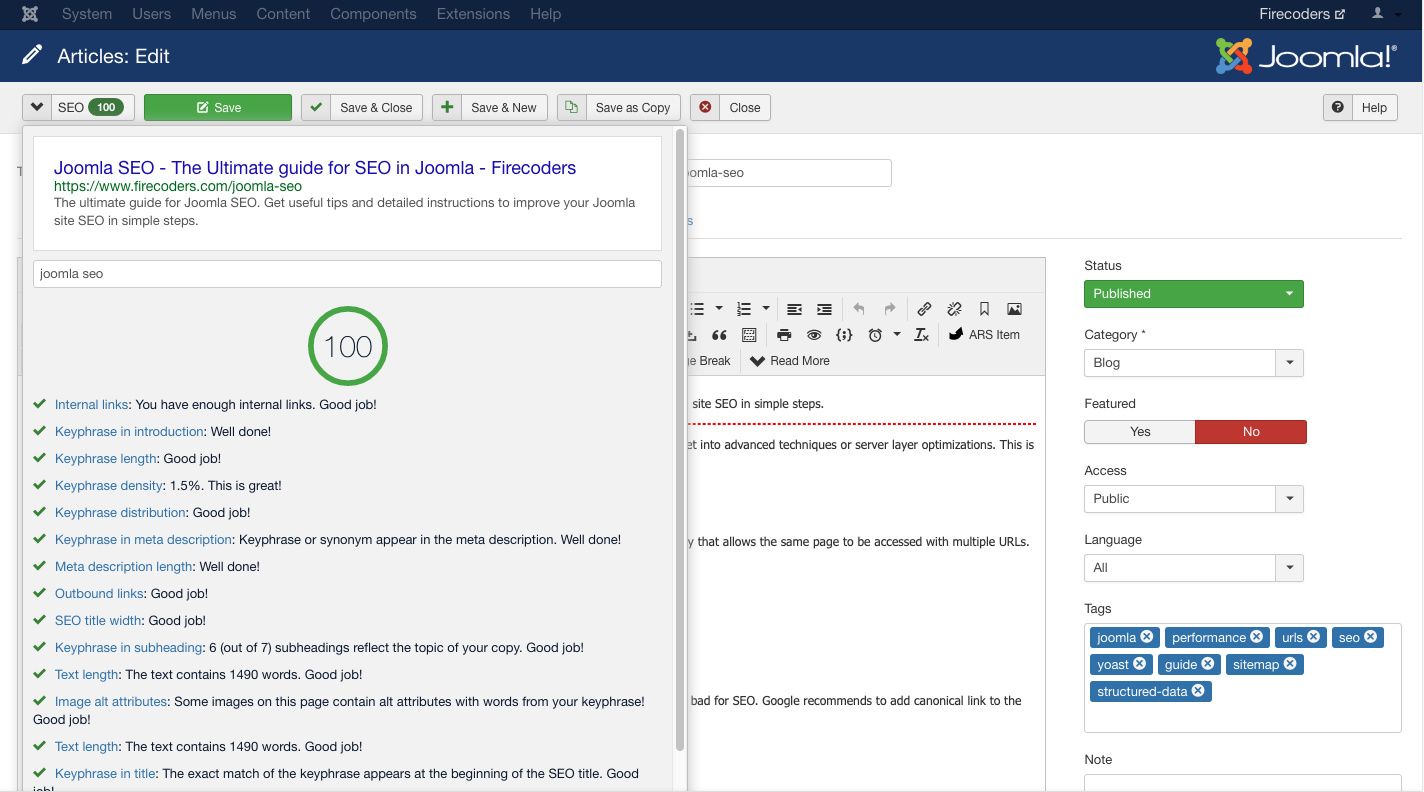Screen dimensions: 1424x792
Task: Click the Read More editor button
Action: coord(790,361)
